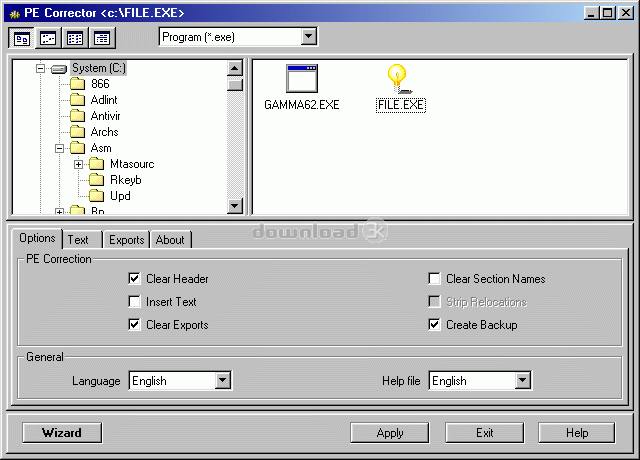Click the Upd folder icon

click(96, 196)
